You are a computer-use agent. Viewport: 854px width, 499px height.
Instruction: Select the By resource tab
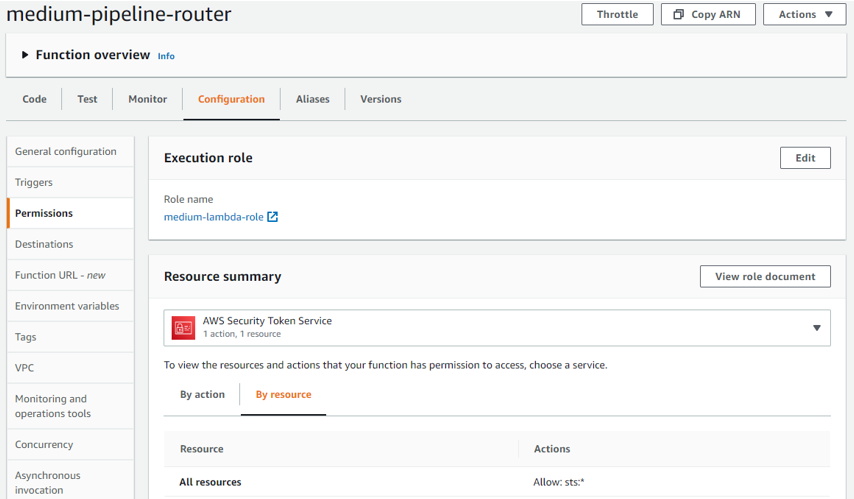point(284,394)
